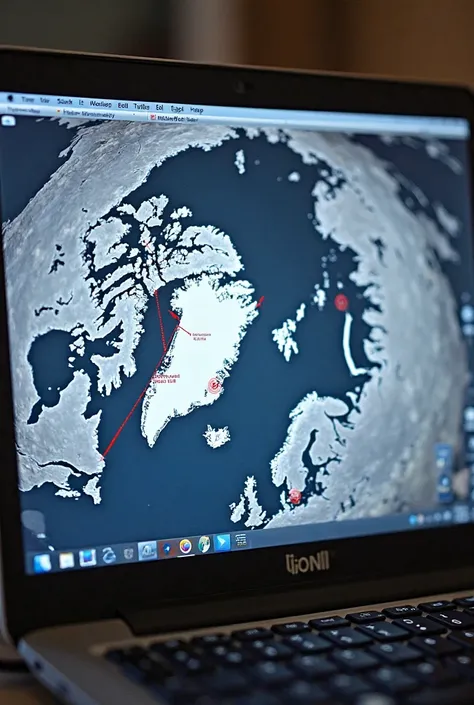Click Iceland on the map

[217, 436]
